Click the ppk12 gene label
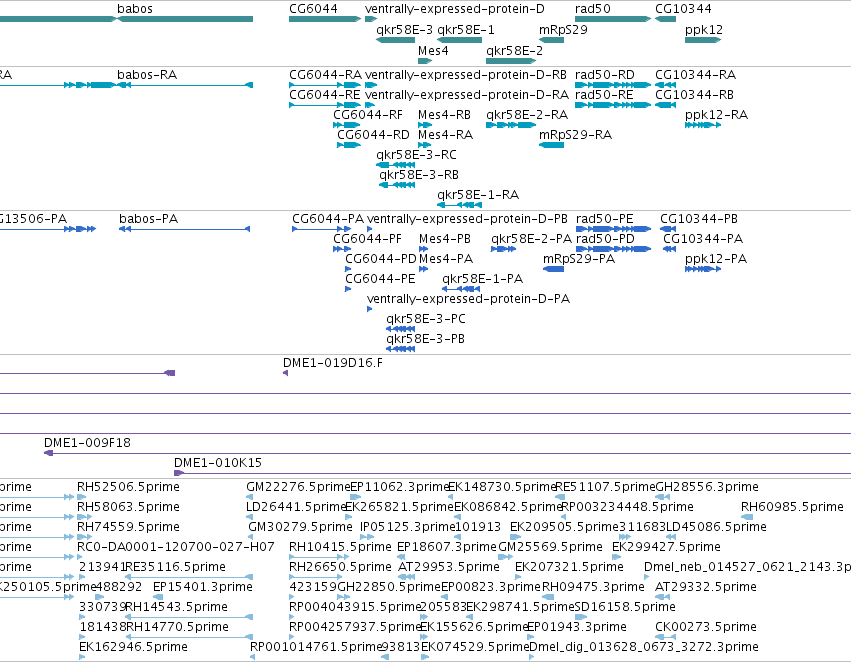The width and height of the screenshot is (851, 662). (x=704, y=30)
